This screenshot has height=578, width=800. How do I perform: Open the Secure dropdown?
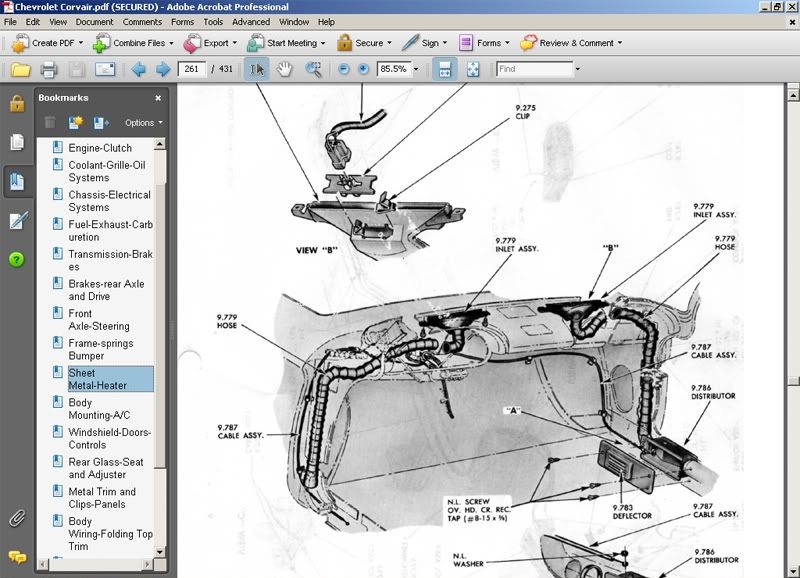[364, 43]
